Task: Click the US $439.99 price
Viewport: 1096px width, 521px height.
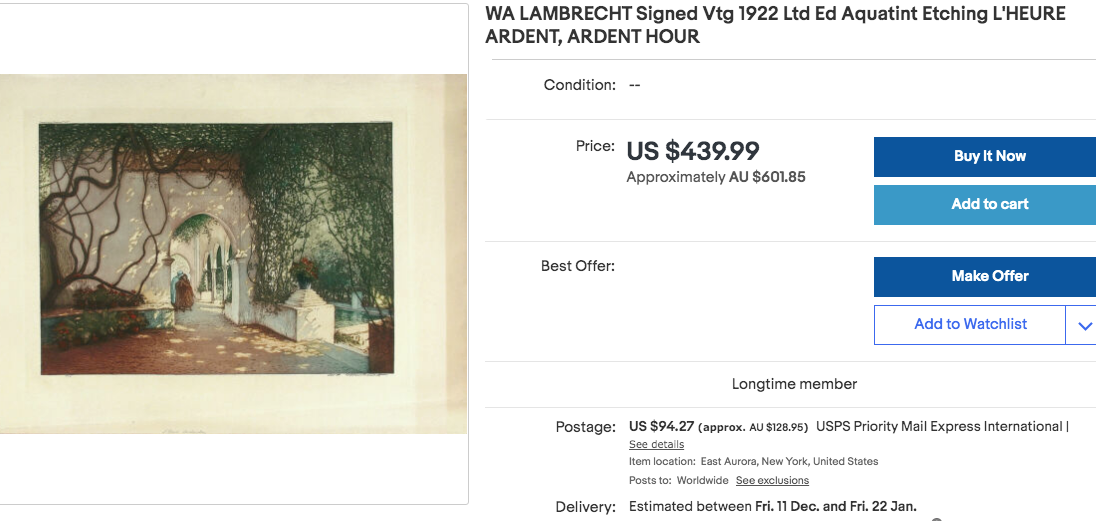Action: [x=693, y=151]
